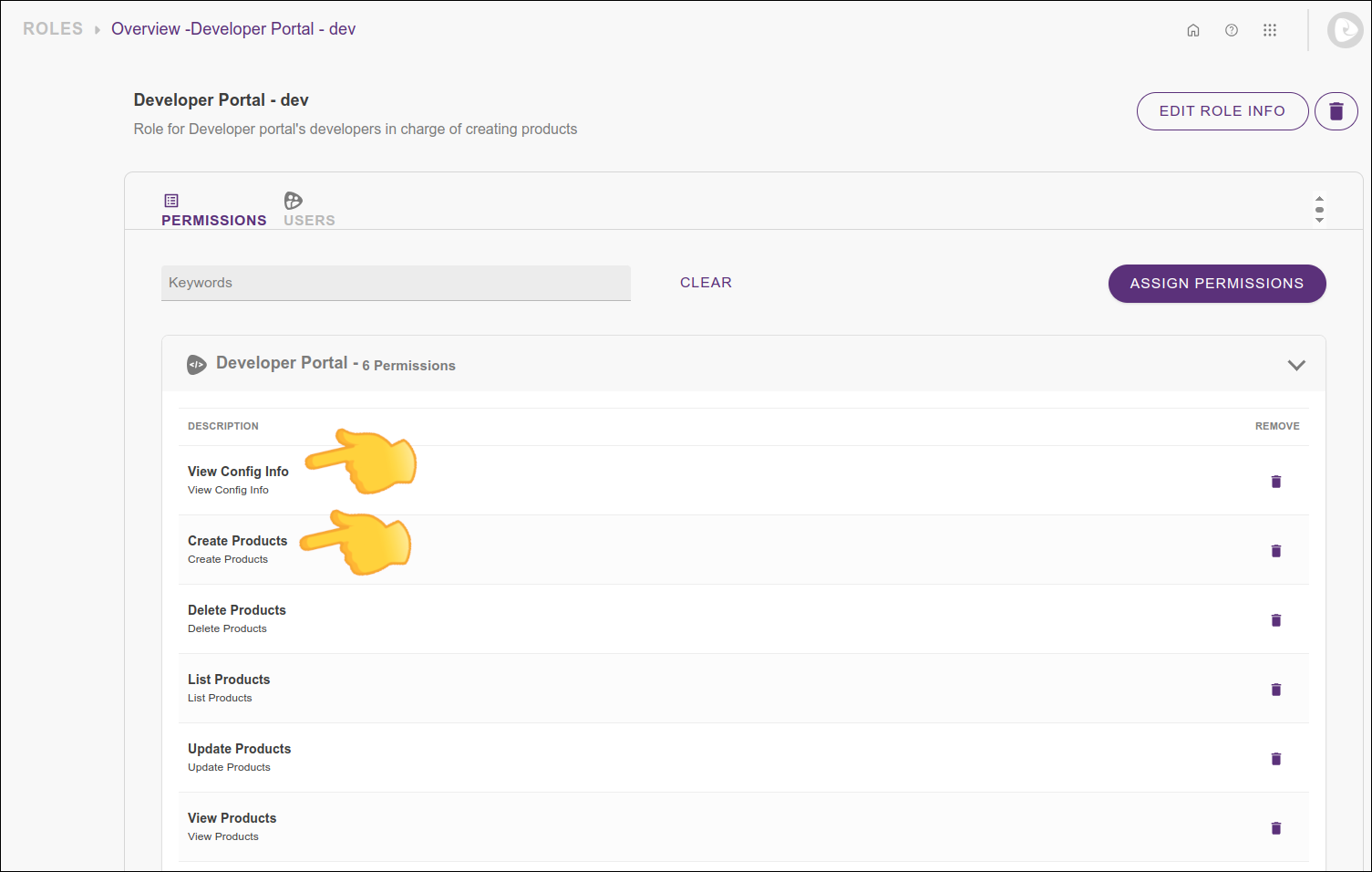Remove the View Config Info permission

(x=1276, y=482)
